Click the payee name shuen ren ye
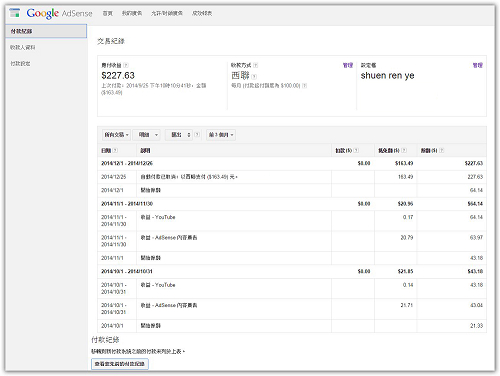Screen dimensions: 500x376 387,76
